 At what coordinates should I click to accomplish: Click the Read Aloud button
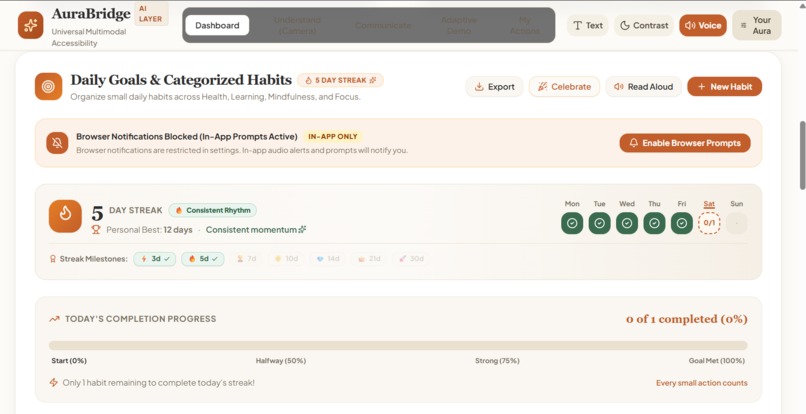point(644,86)
